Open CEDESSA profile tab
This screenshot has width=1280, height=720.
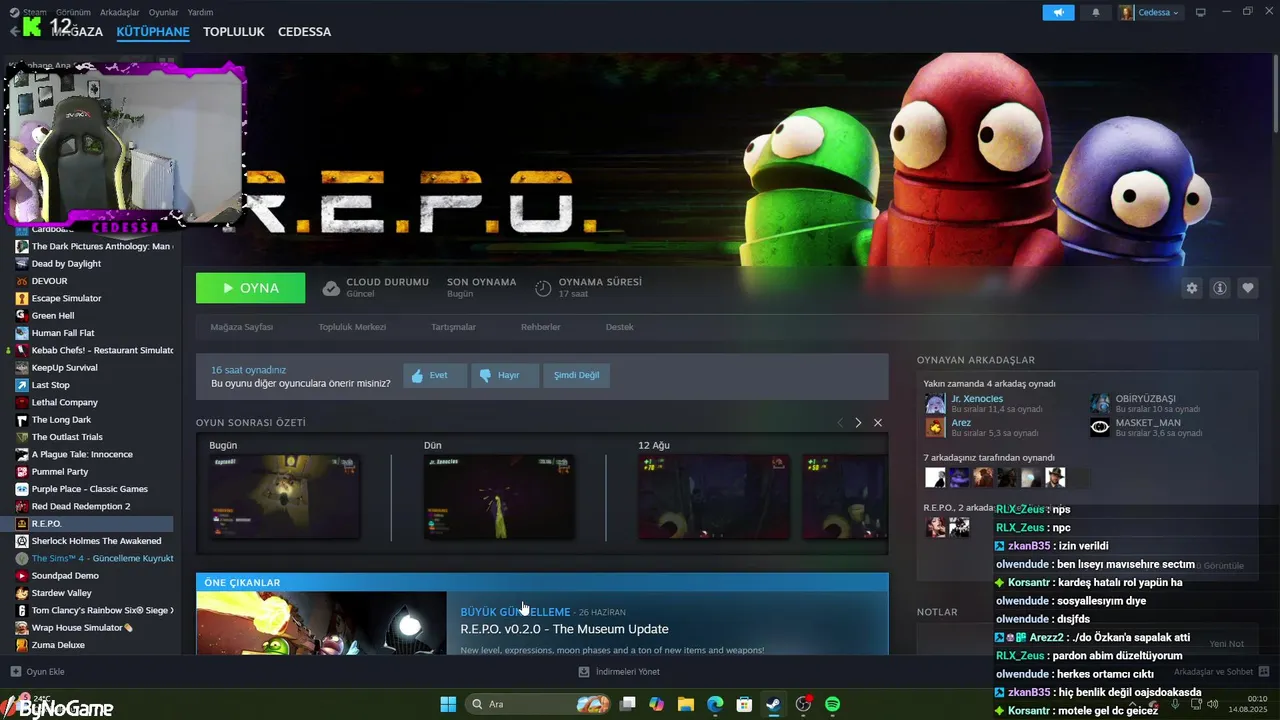pos(304,32)
